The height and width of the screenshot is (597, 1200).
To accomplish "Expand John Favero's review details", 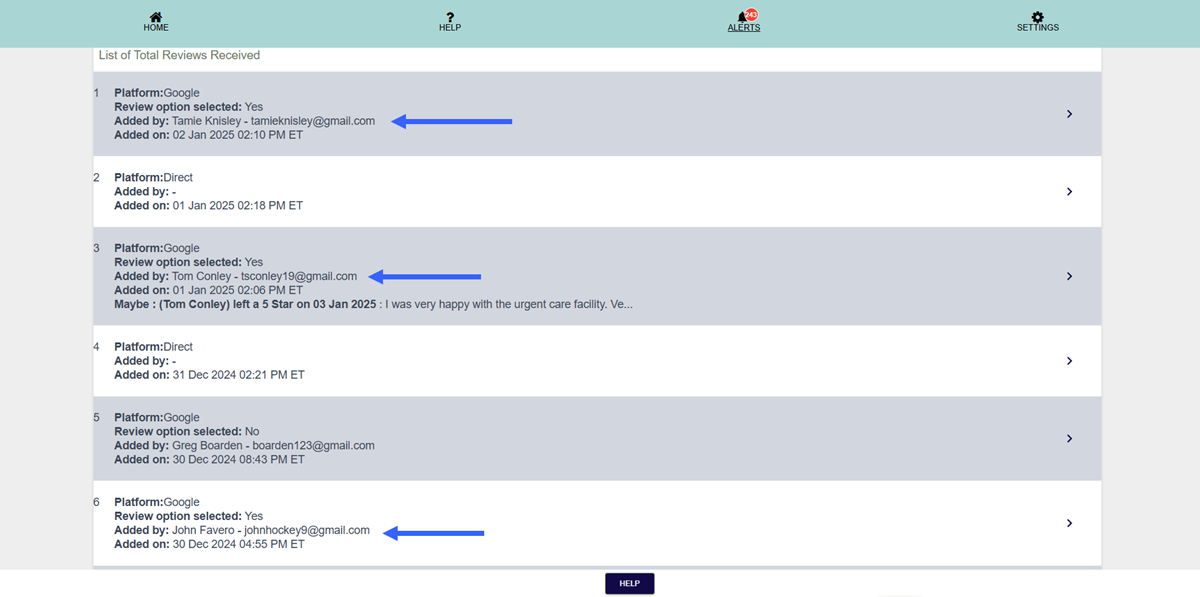I will click(1069, 522).
